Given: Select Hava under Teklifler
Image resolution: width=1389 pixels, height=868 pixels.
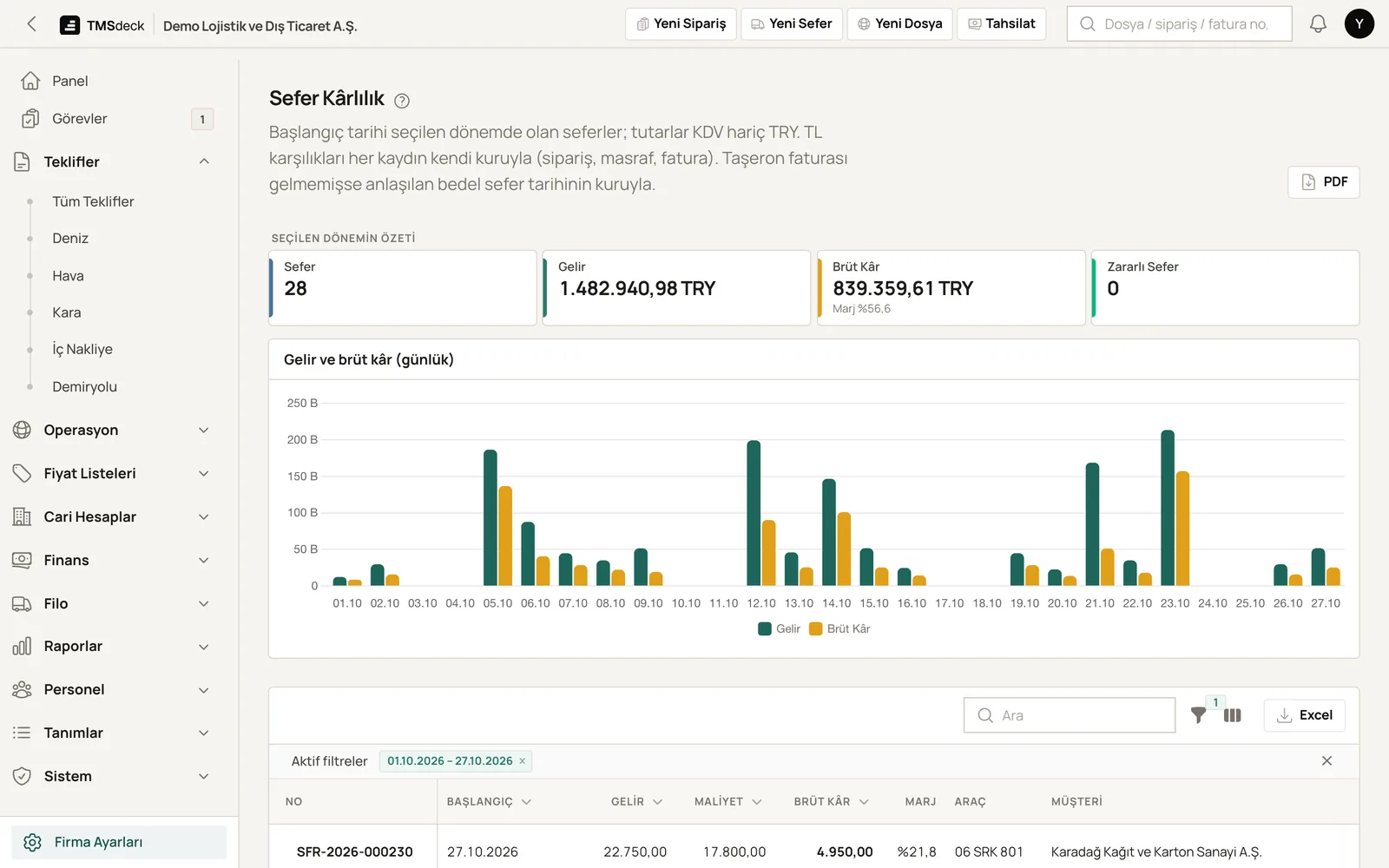Looking at the screenshot, I should [68, 276].
